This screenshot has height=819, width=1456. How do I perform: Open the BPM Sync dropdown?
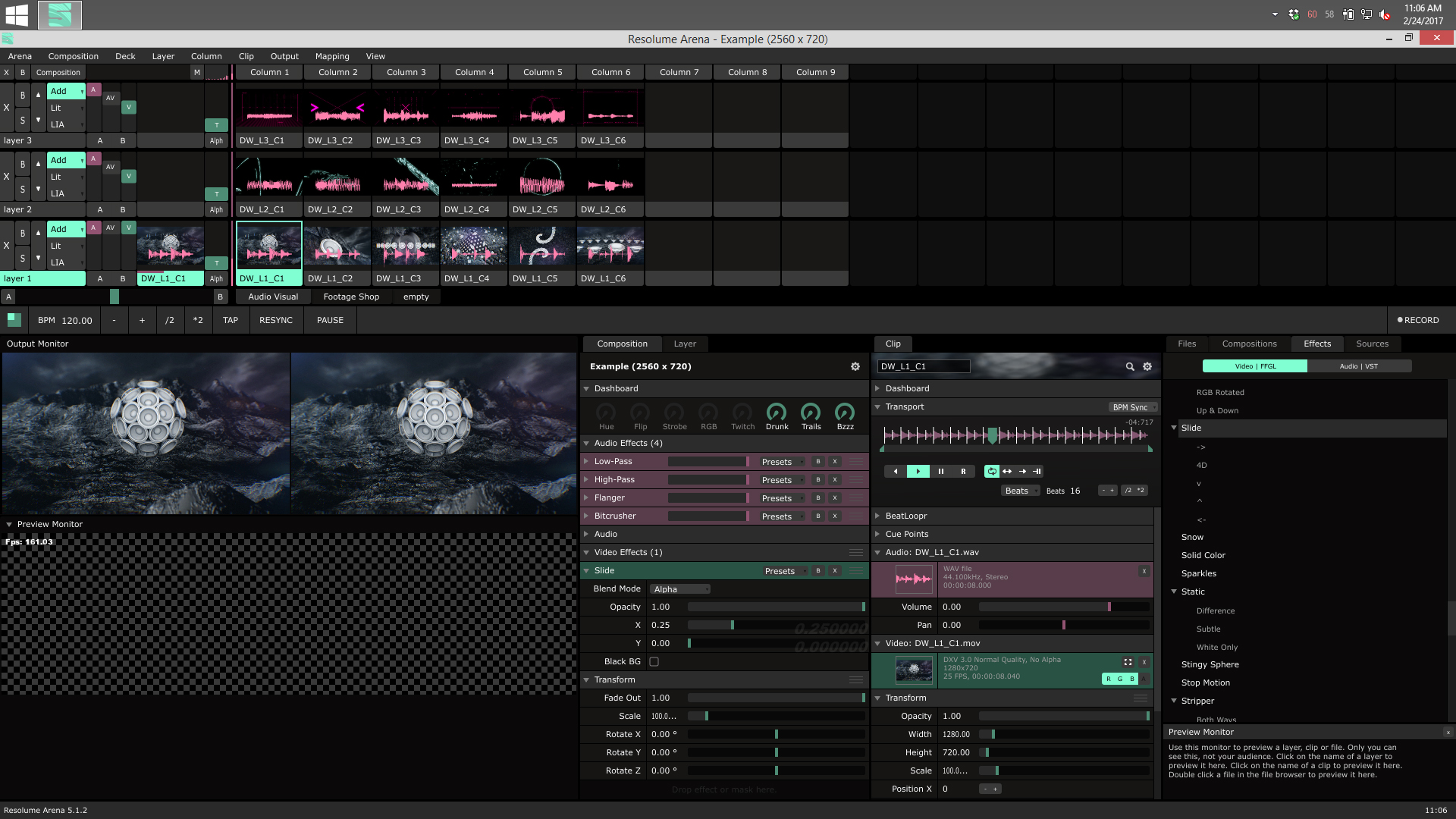1133,407
